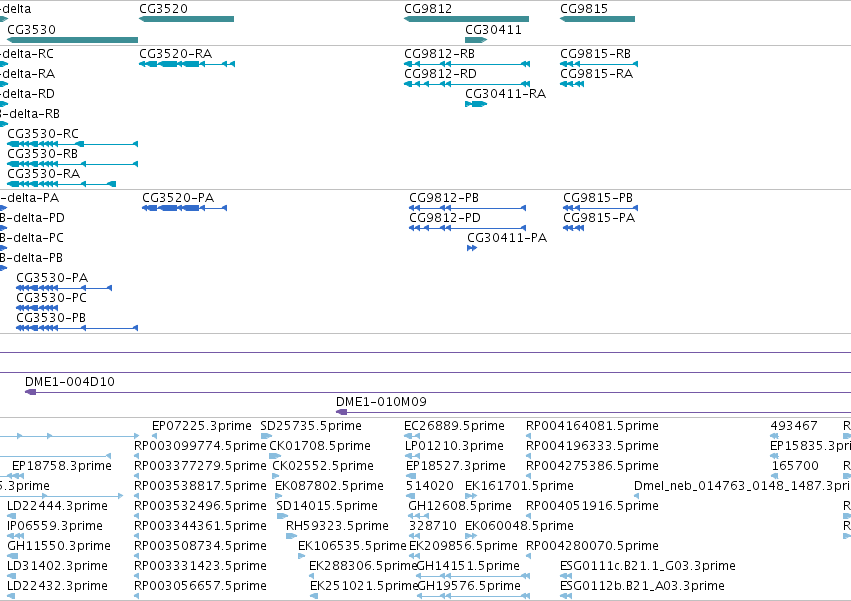Viewport: 851px width, 601px height.
Task: Click CDS label CG3530-PB
Action: click(x=51, y=318)
